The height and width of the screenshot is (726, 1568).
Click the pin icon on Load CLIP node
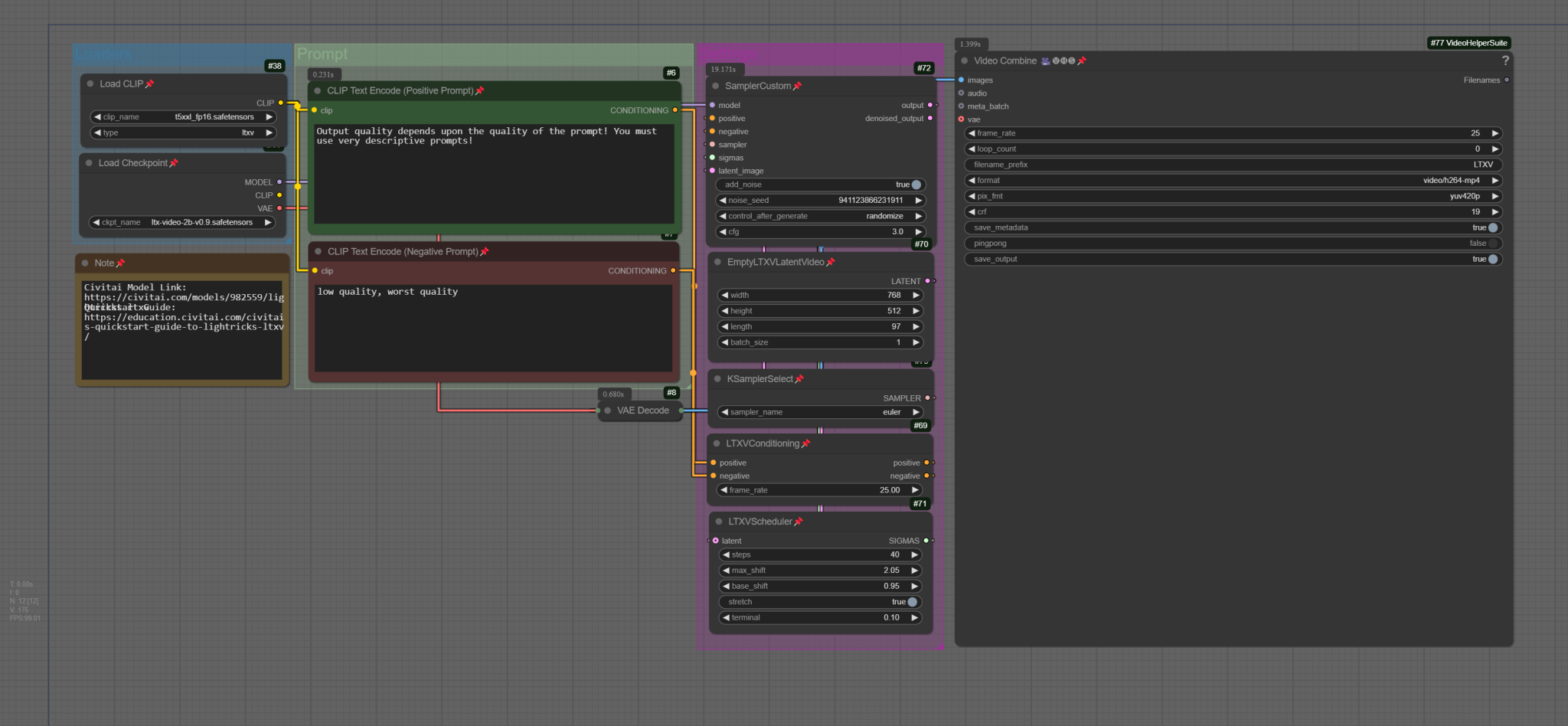[x=150, y=84]
